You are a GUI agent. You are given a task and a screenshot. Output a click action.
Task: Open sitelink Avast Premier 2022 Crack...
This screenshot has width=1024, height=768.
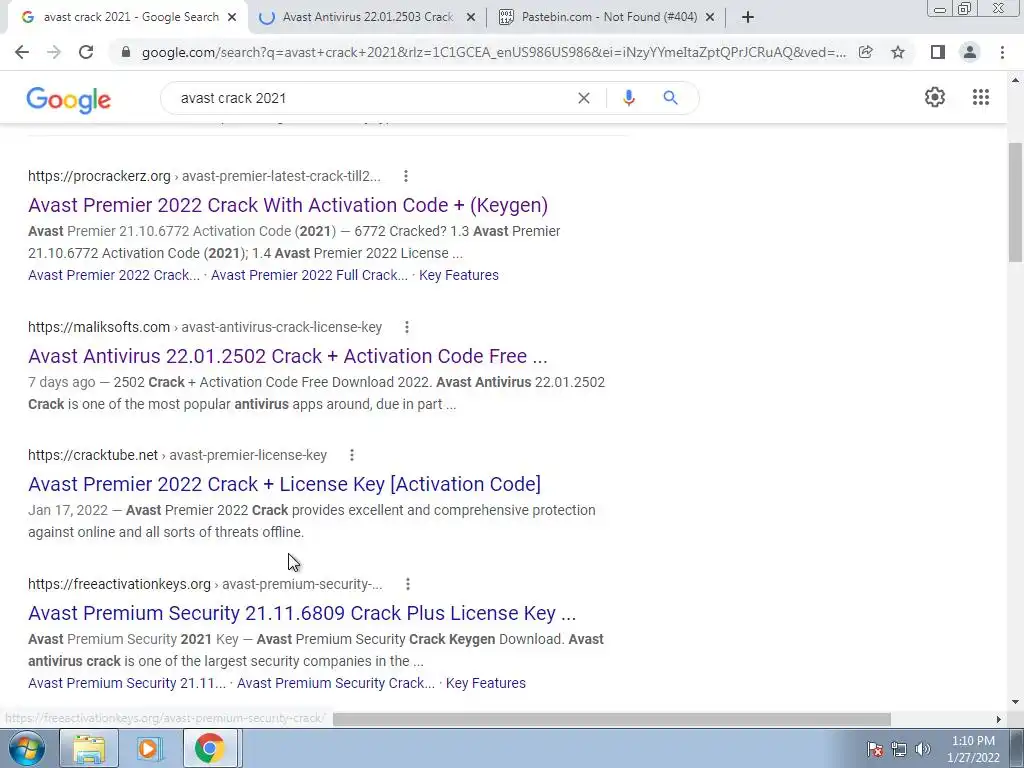pyautogui.click(x=114, y=275)
